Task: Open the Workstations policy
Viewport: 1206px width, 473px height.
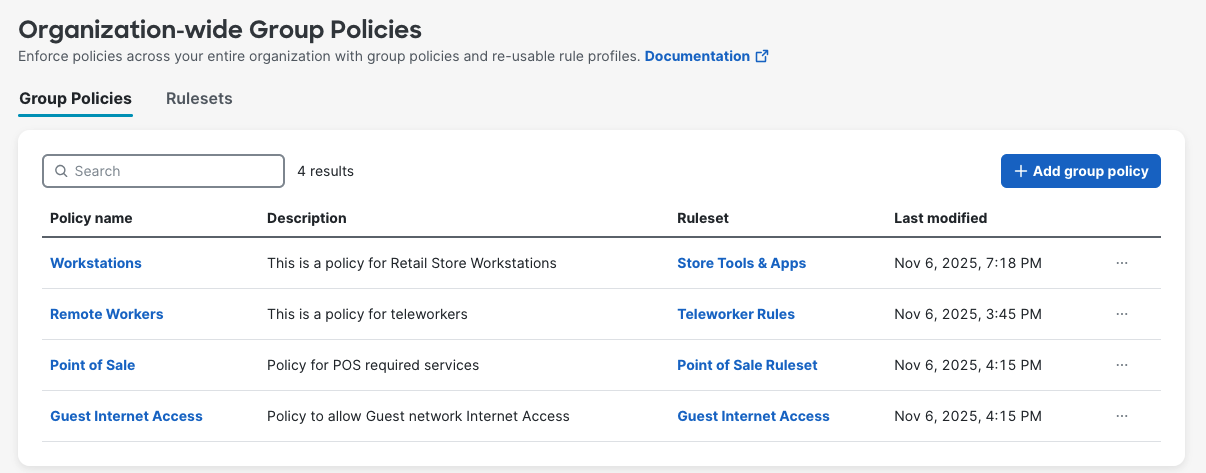Action: 96,263
